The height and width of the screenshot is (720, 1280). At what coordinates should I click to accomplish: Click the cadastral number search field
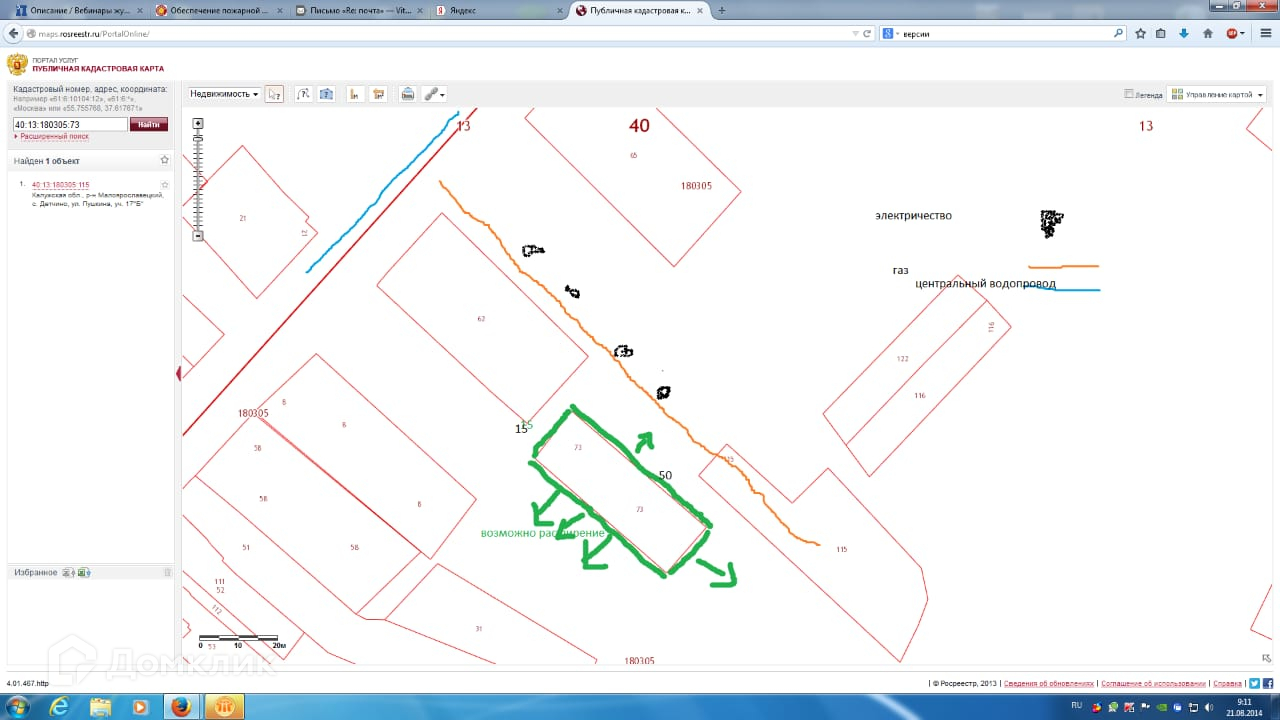[70, 124]
